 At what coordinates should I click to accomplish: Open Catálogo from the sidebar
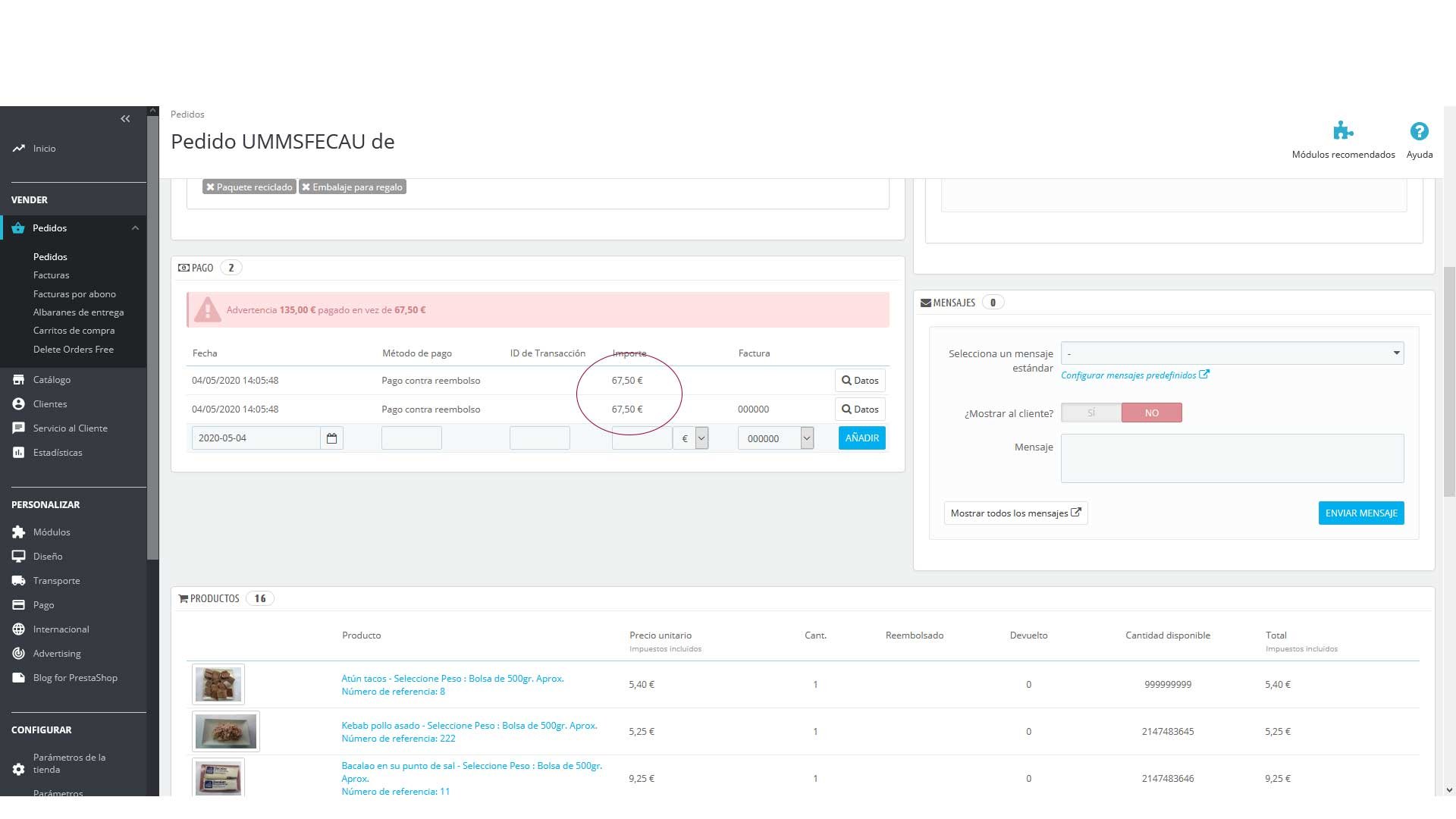52,379
